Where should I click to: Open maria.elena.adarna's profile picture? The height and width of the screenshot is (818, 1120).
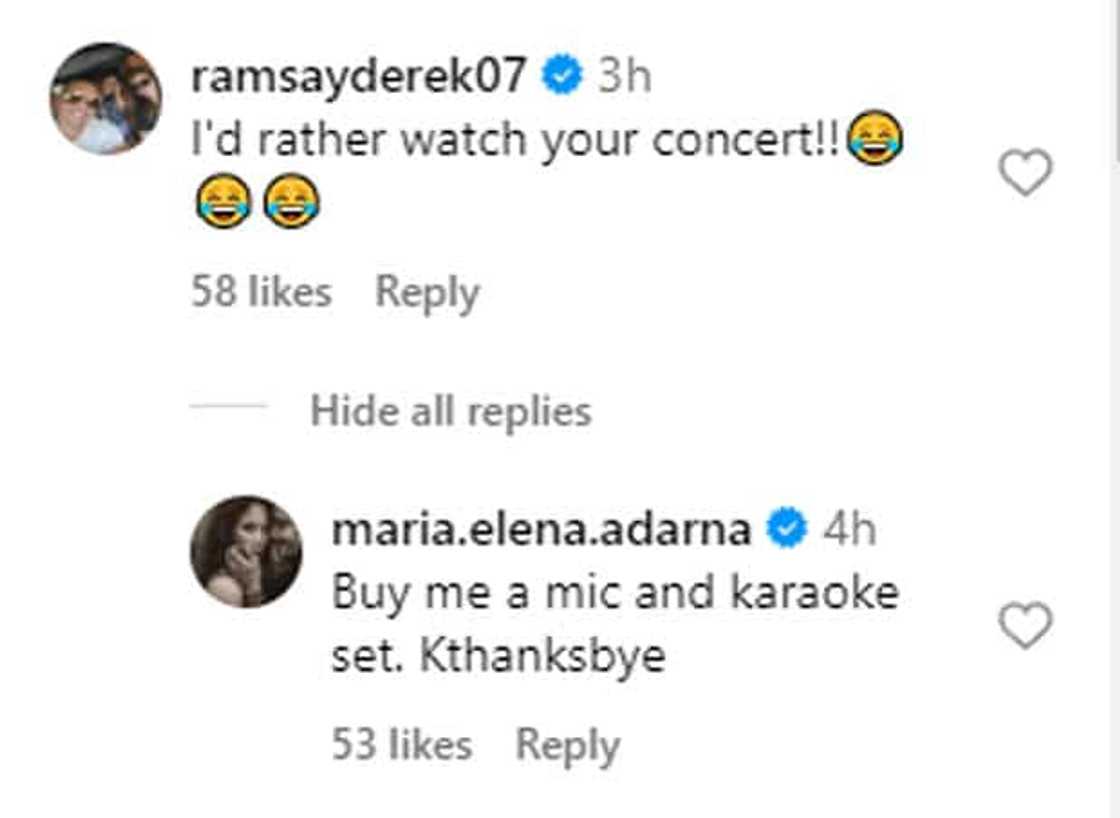[245, 551]
